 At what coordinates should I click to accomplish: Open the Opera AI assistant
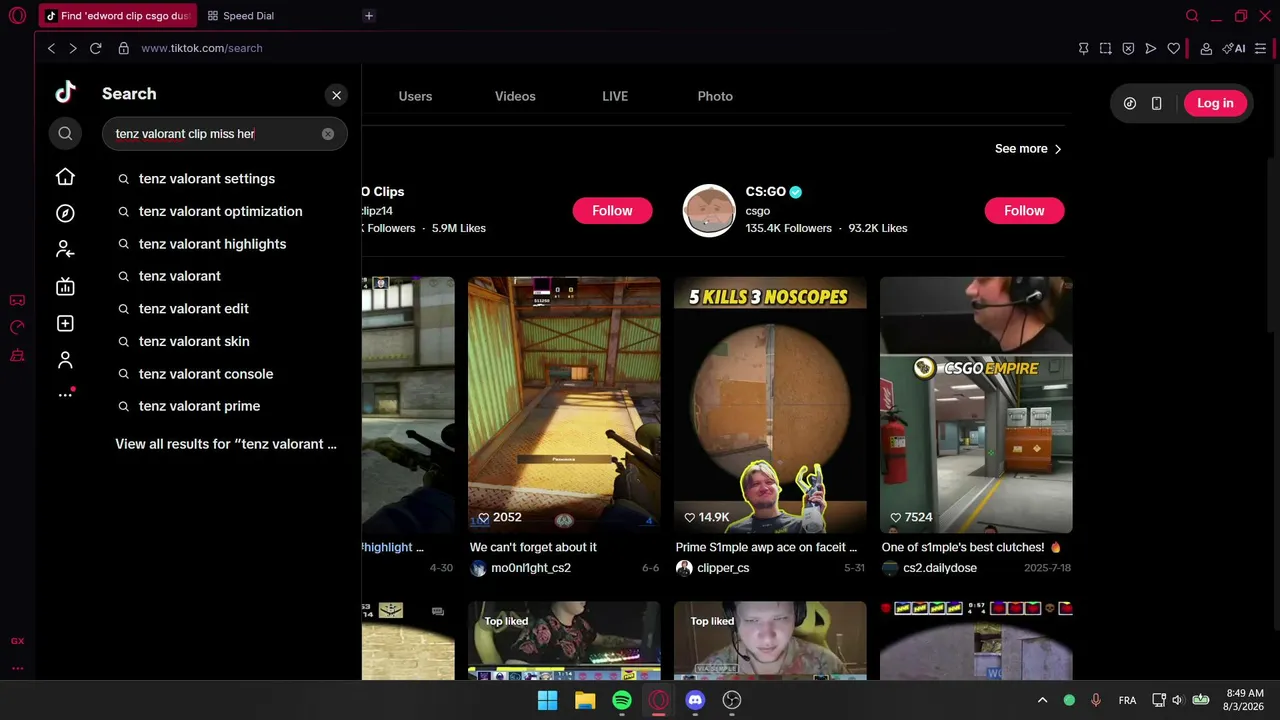pos(1234,48)
